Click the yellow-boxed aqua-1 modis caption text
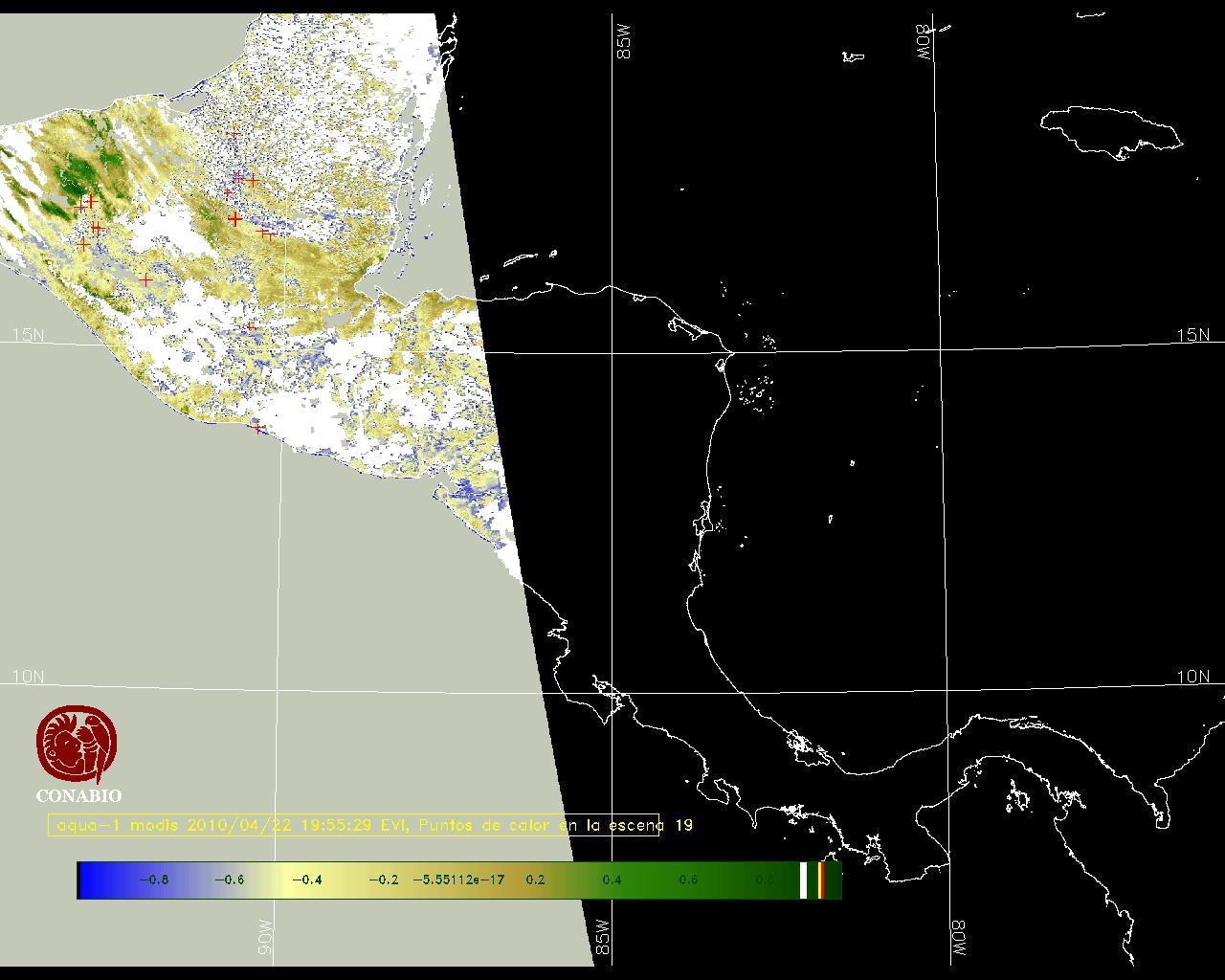Viewport: 1225px width, 980px height. click(x=354, y=825)
